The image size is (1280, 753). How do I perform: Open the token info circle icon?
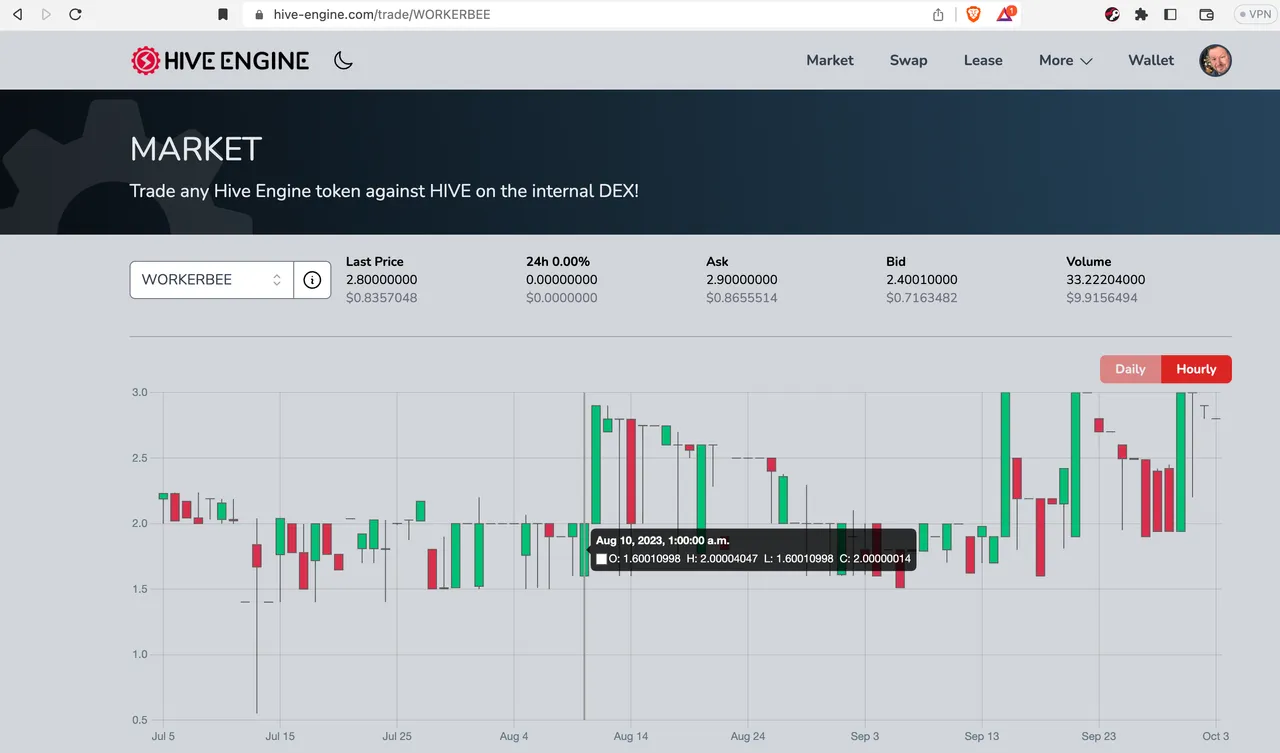click(312, 280)
